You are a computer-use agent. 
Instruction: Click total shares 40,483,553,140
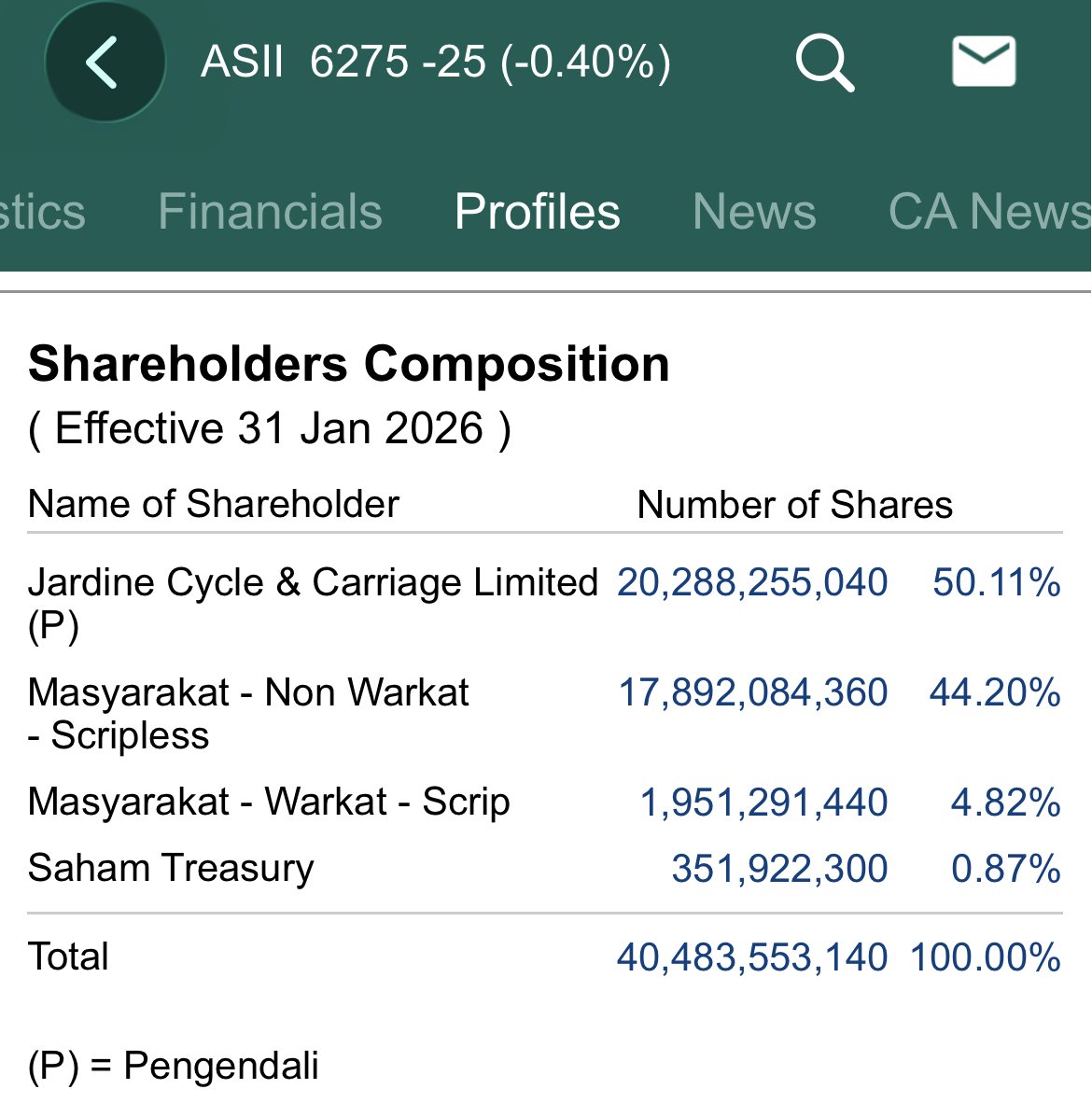[x=751, y=957]
